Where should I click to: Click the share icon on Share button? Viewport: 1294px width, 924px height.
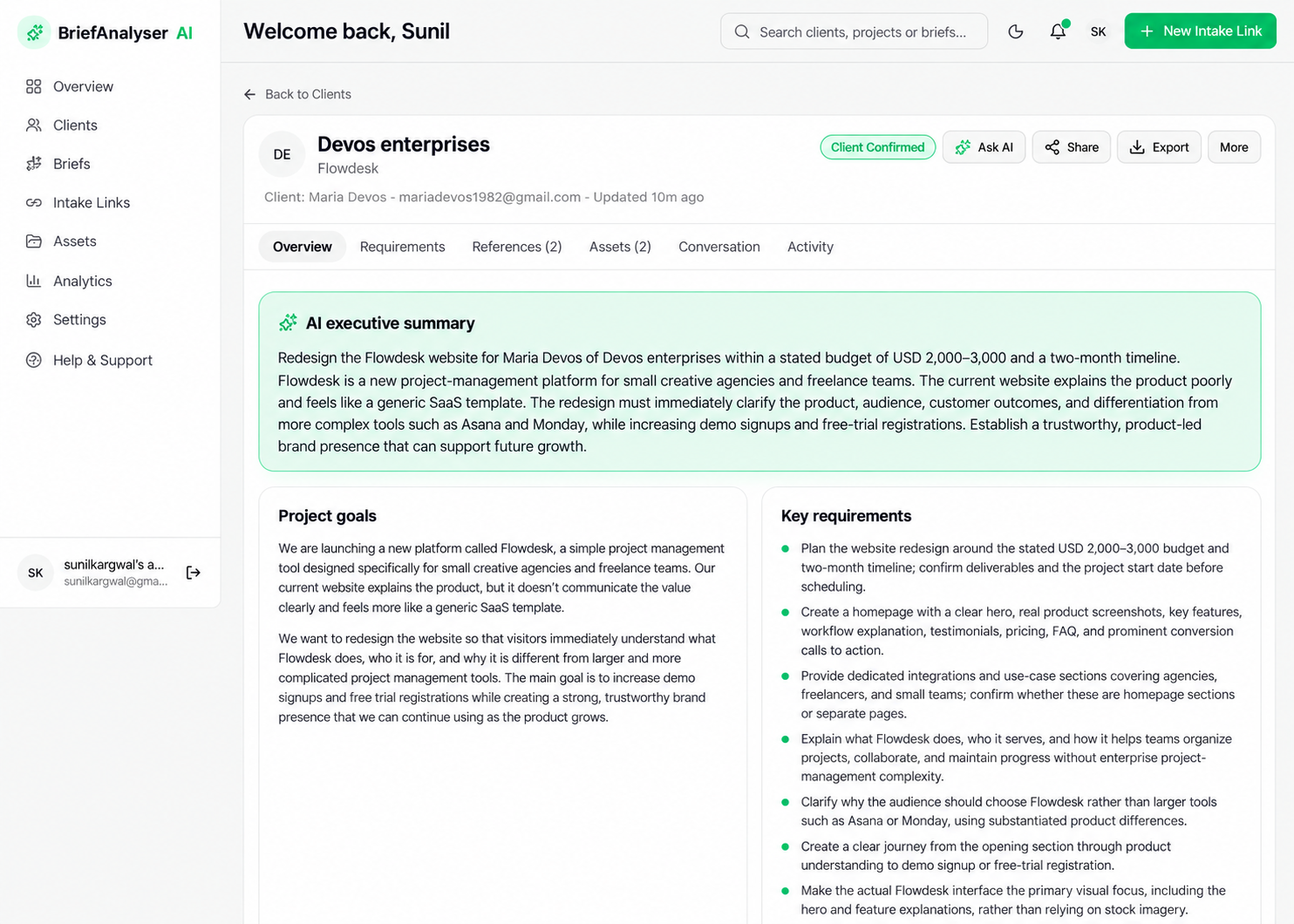(x=1052, y=147)
